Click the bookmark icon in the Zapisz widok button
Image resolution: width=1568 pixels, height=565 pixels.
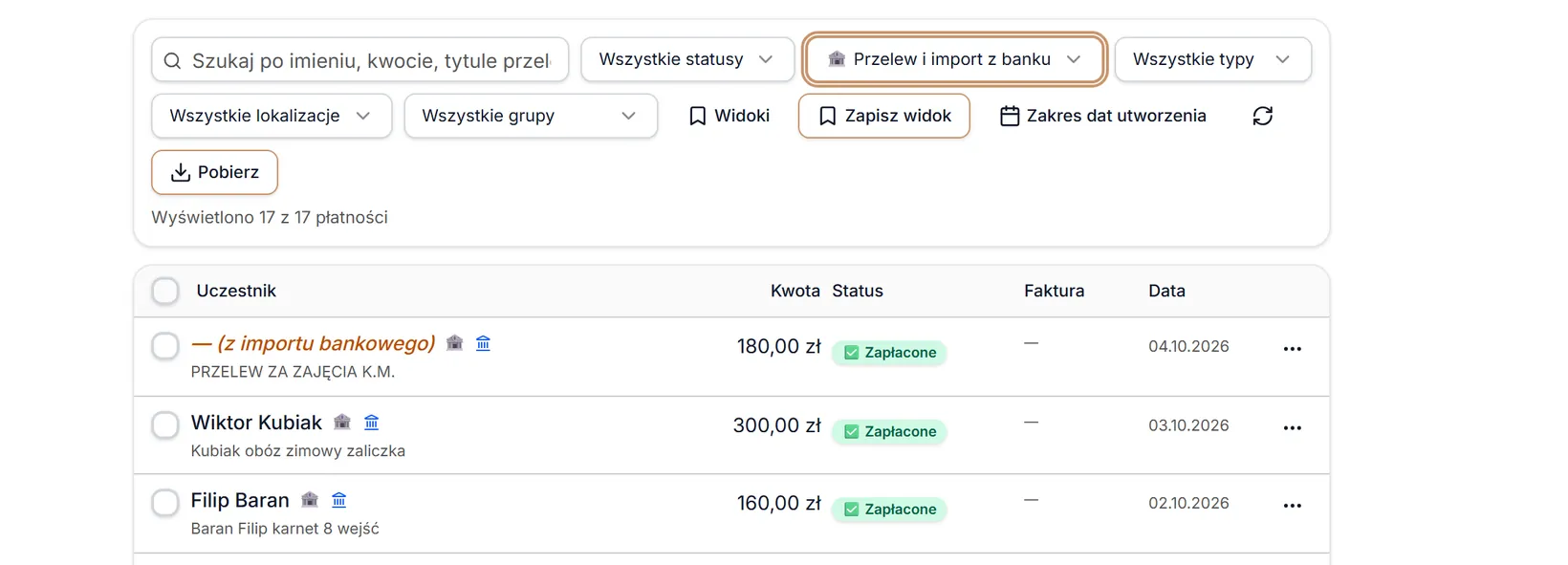828,116
